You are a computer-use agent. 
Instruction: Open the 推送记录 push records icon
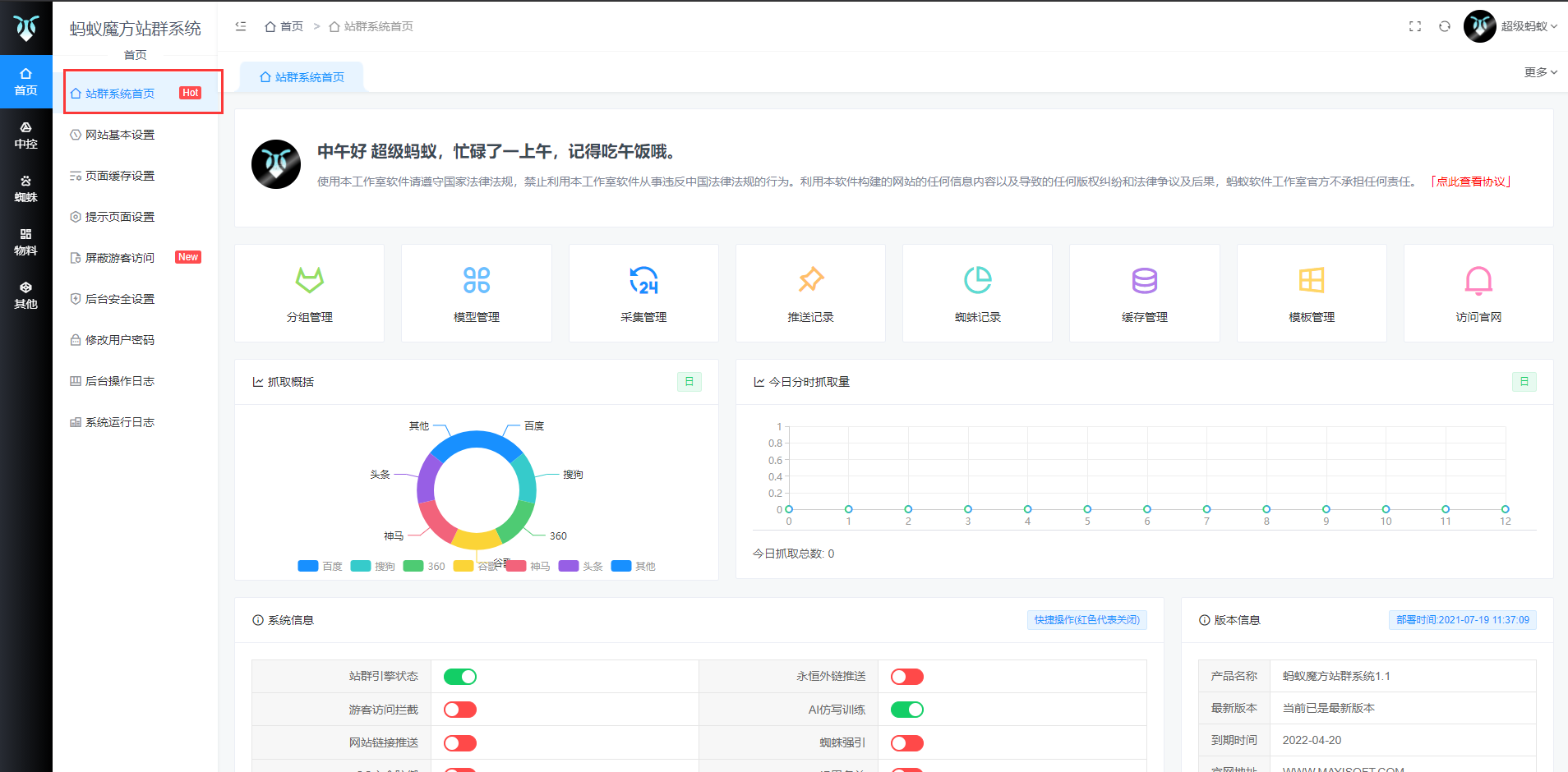(810, 281)
